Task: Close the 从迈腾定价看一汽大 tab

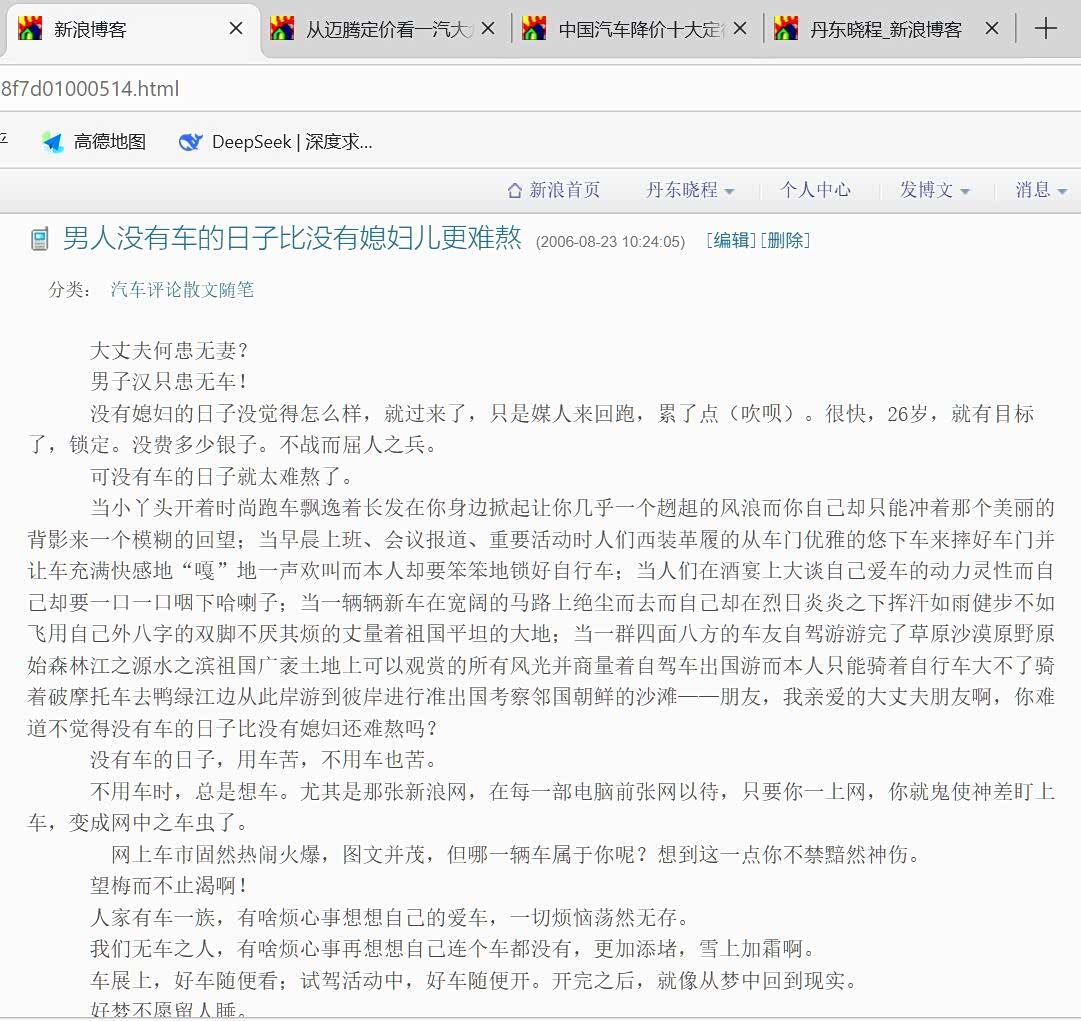Action: [488, 29]
